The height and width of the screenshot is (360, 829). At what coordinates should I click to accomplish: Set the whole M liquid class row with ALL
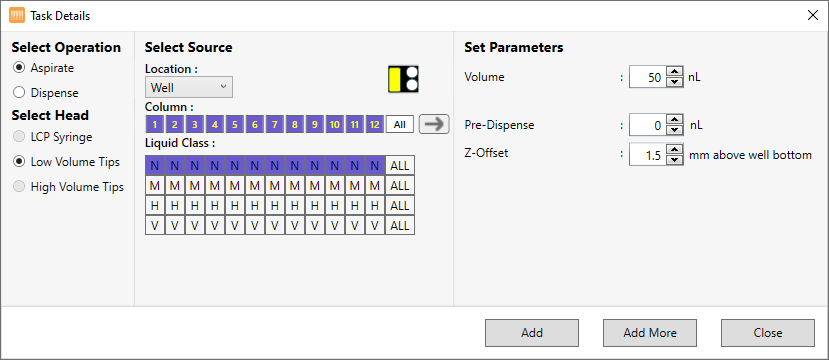400,186
